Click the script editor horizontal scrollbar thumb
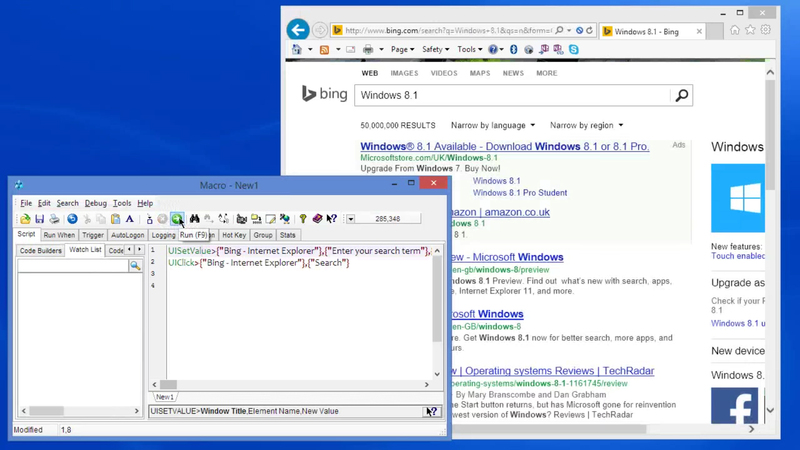Screen dimensions: 800x450 (168, 385)
